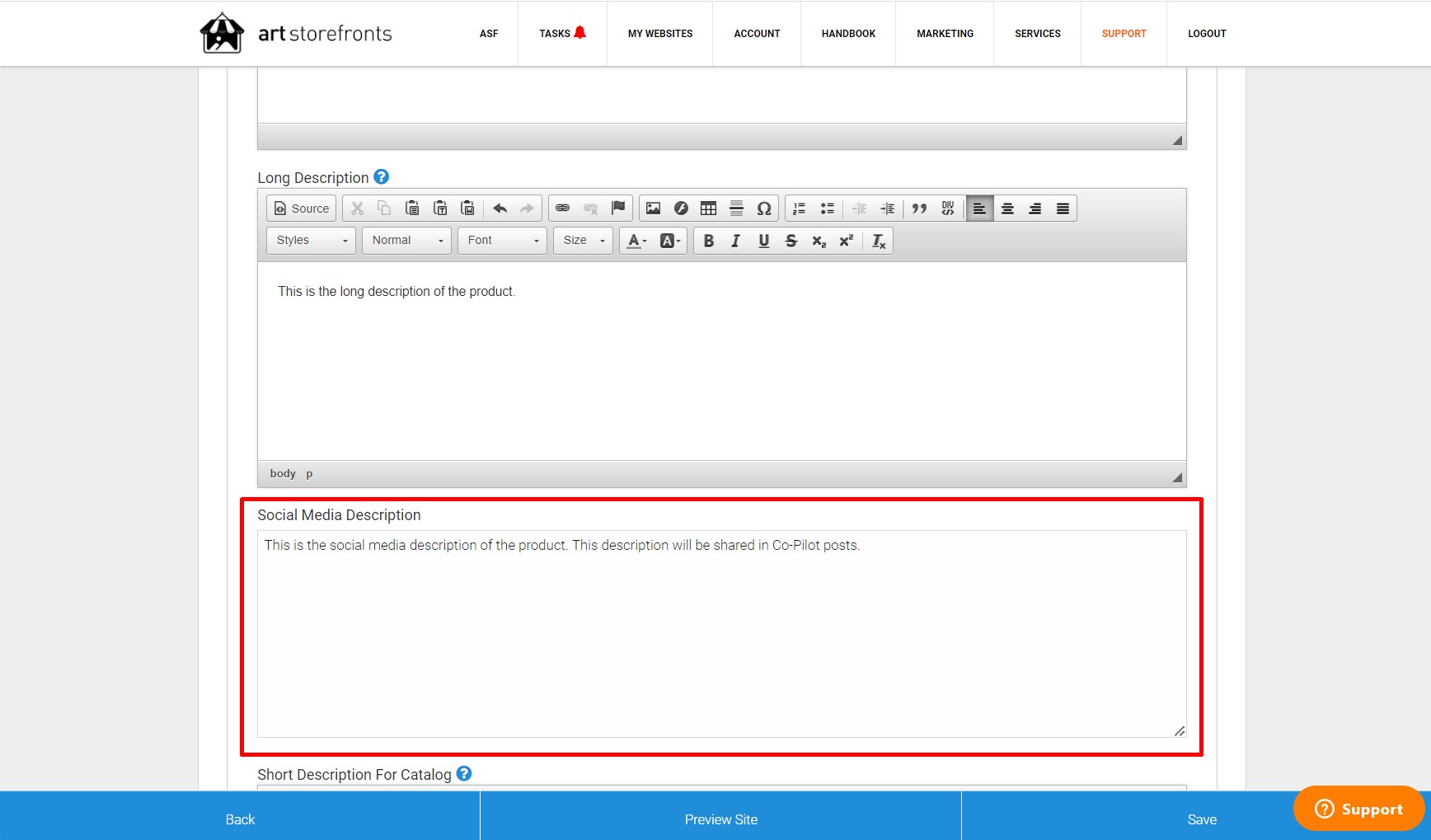The height and width of the screenshot is (840, 1431).
Task: Insert a link using the chain icon
Action: (x=563, y=209)
